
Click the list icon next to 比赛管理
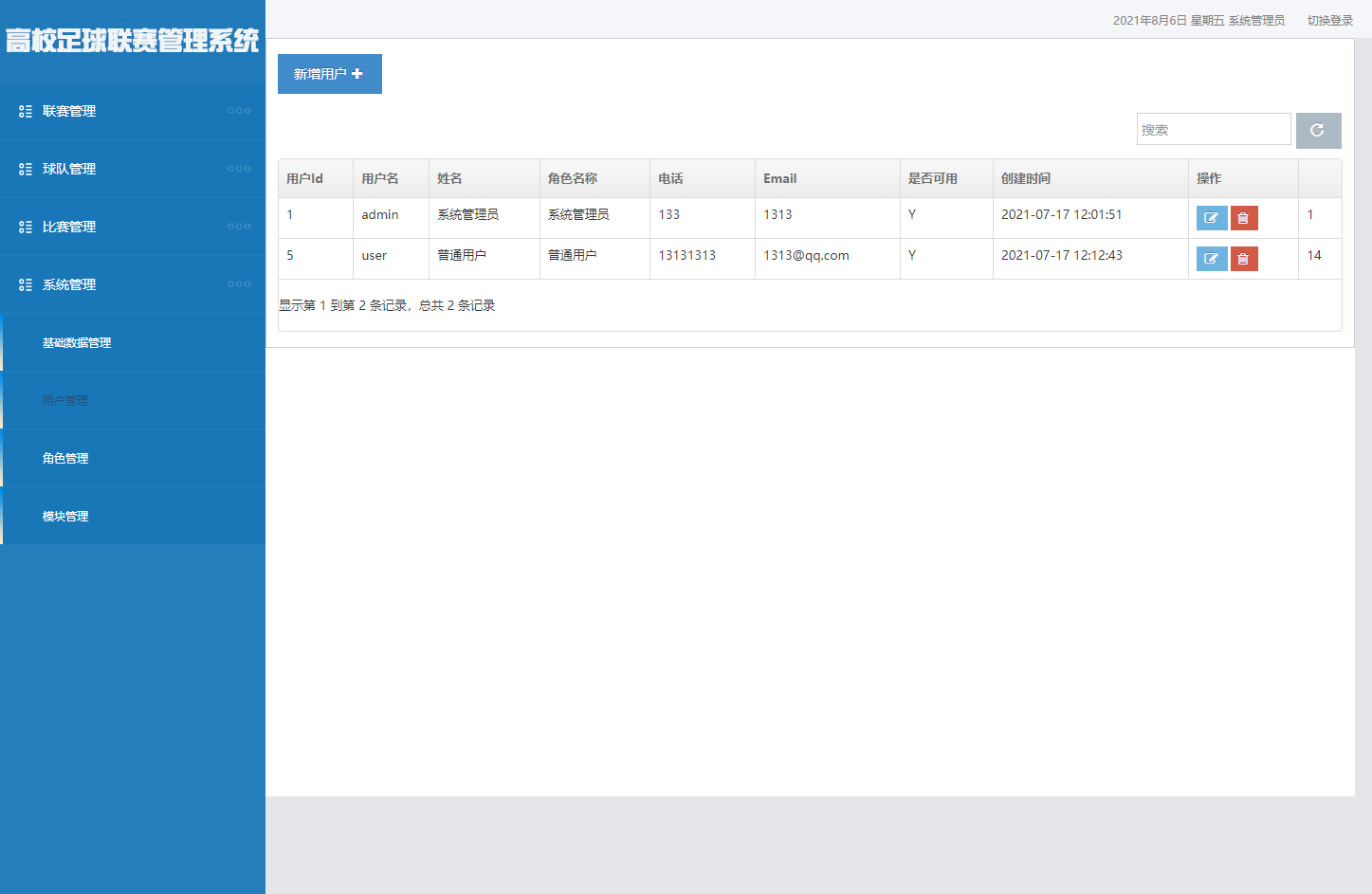[26, 228]
